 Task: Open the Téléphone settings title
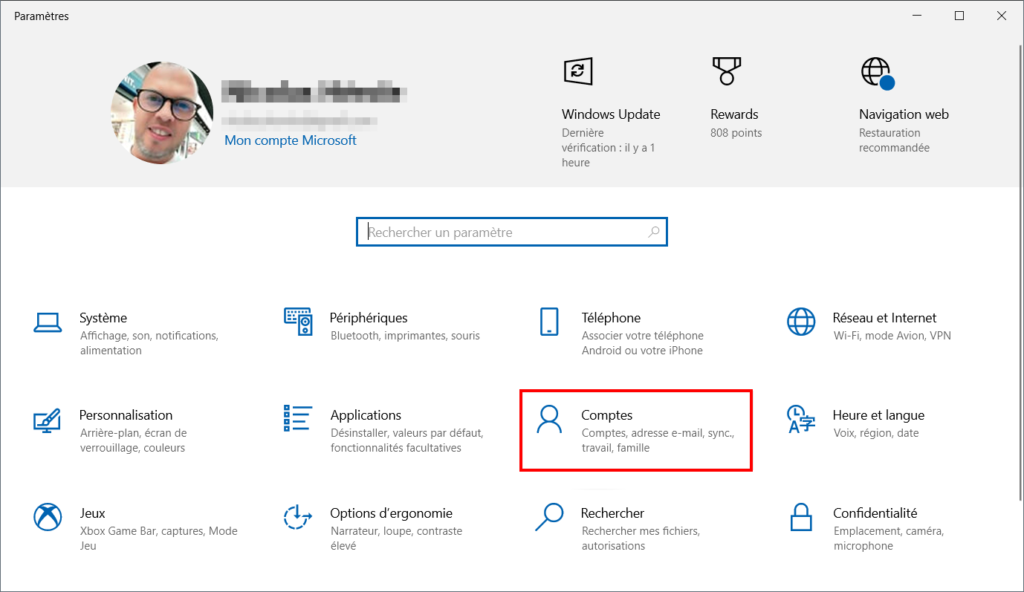tap(611, 318)
